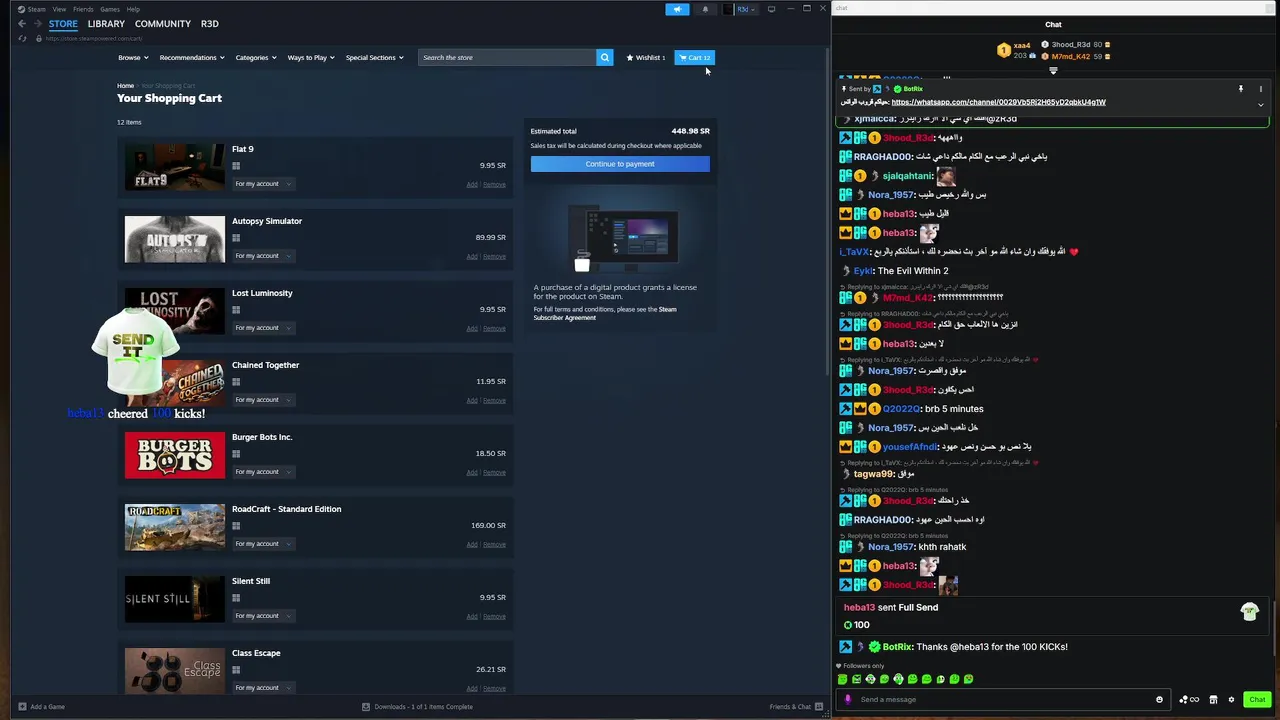1280x720 pixels.
Task: Open the Browse dropdown menu
Action: pyautogui.click(x=133, y=57)
